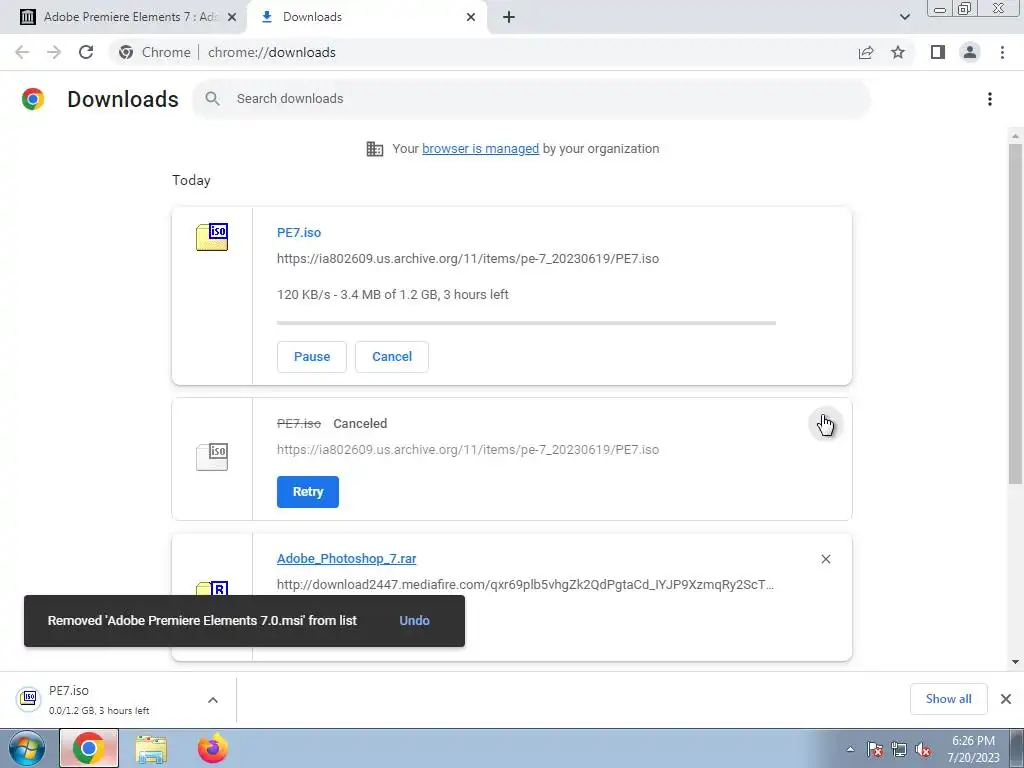Click Show all downloads button
The height and width of the screenshot is (768, 1024).
pos(948,699)
